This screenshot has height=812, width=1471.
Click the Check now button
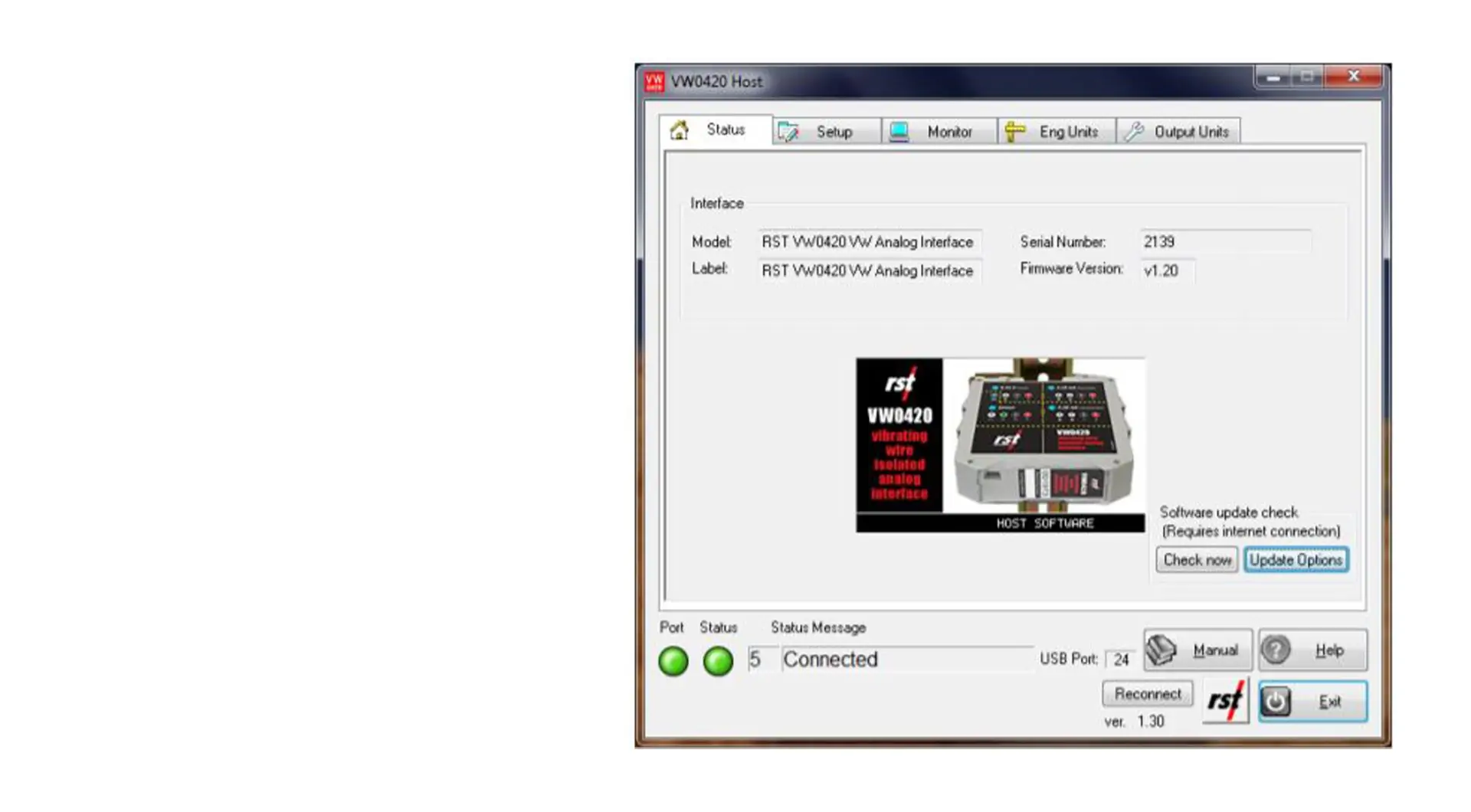point(1197,560)
